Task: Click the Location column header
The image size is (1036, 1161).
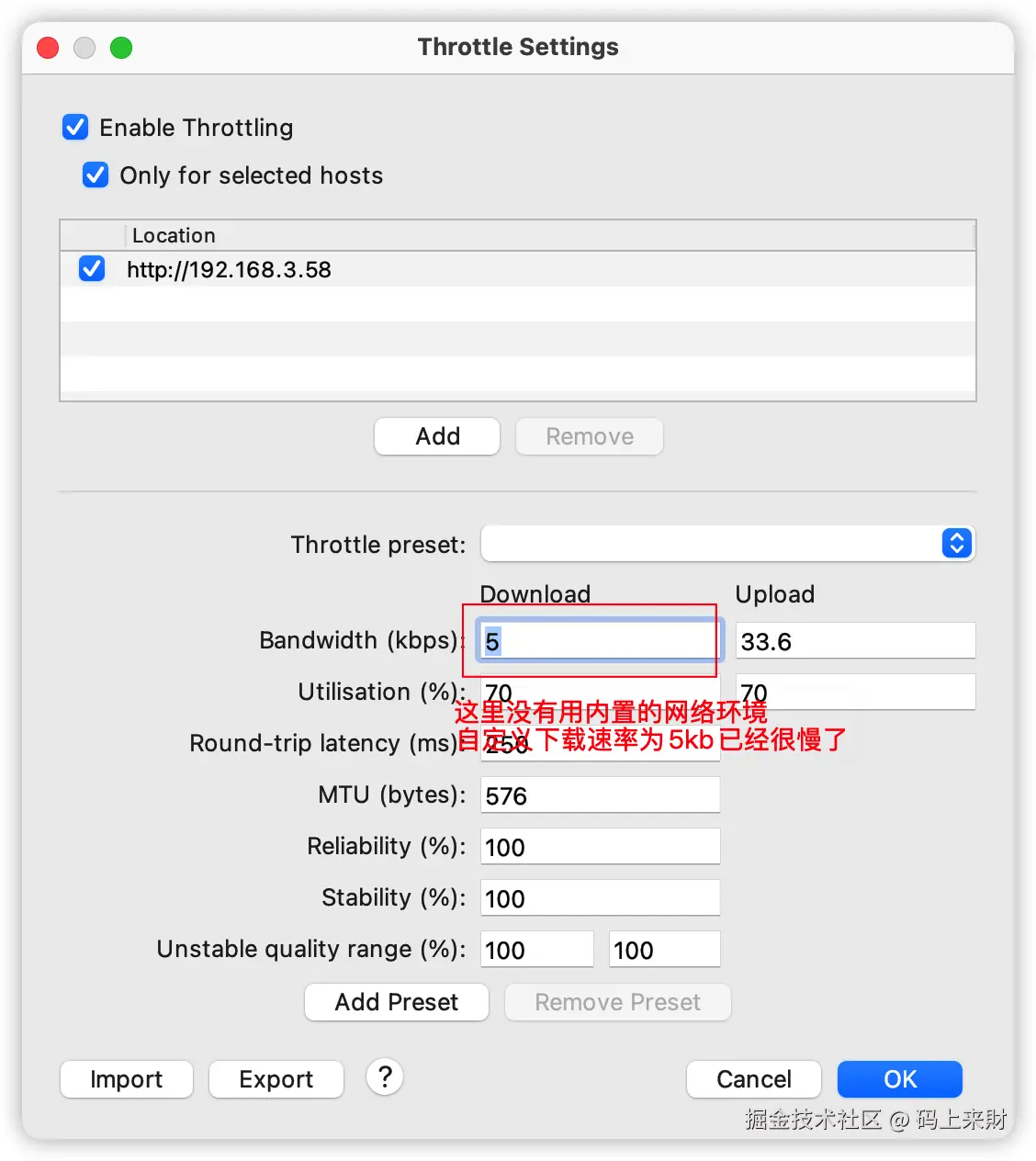Action: click(549, 235)
